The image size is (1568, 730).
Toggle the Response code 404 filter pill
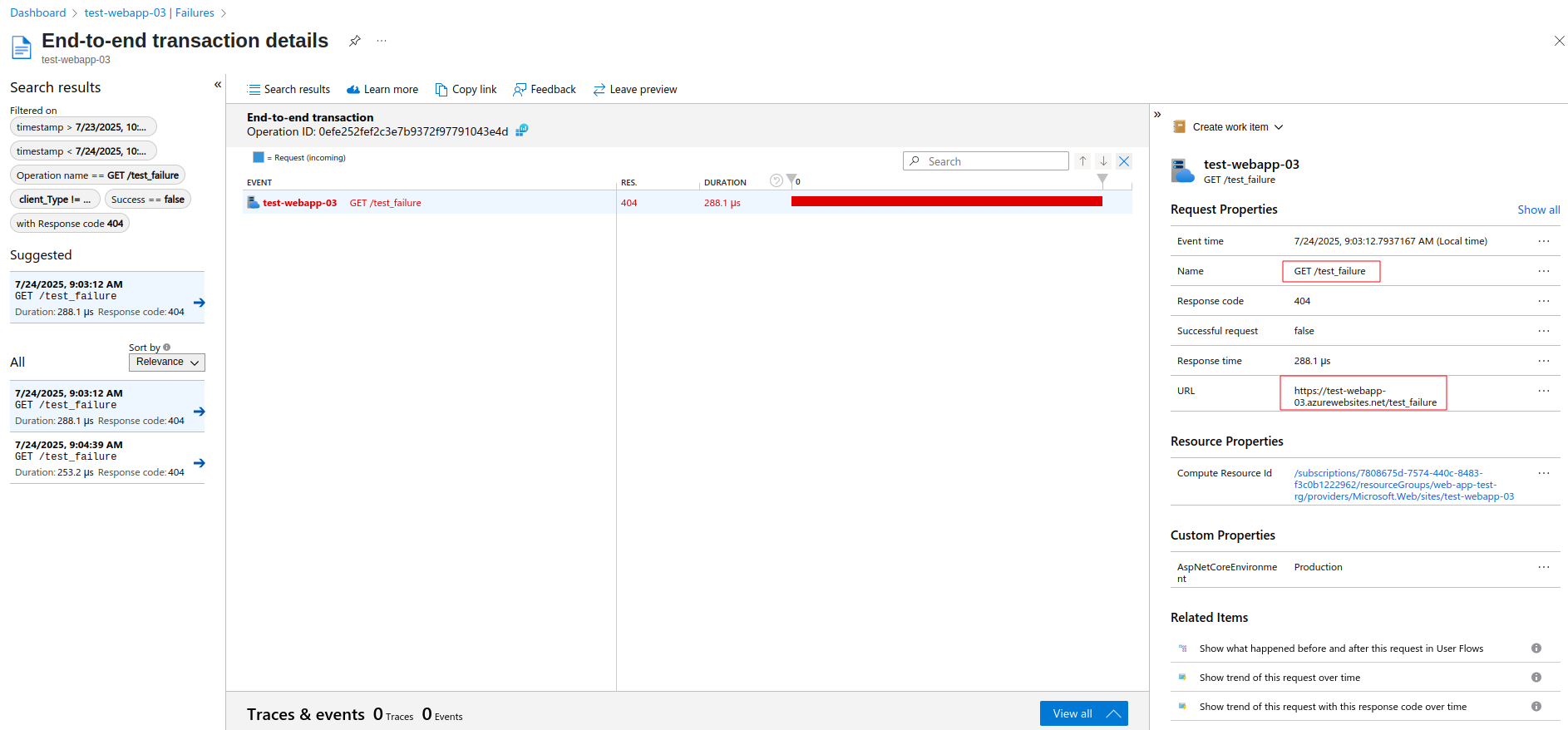(70, 224)
